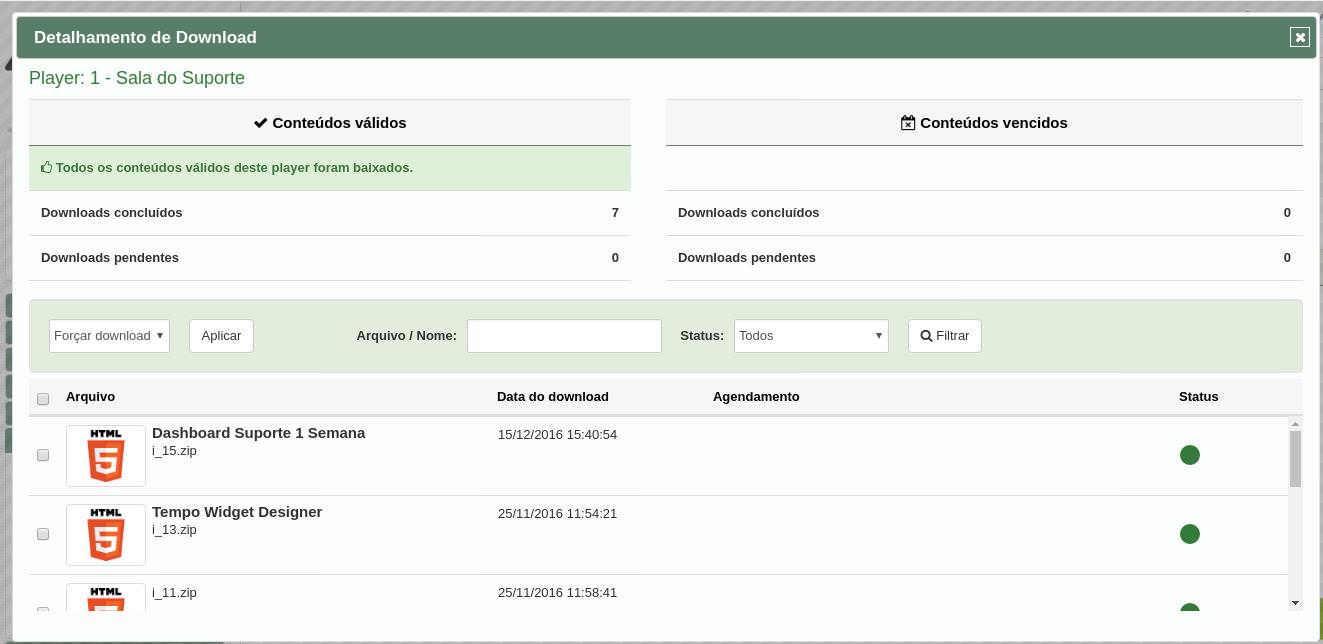Click Downloads concluídos under Conteúdos válidos

(x=112, y=213)
